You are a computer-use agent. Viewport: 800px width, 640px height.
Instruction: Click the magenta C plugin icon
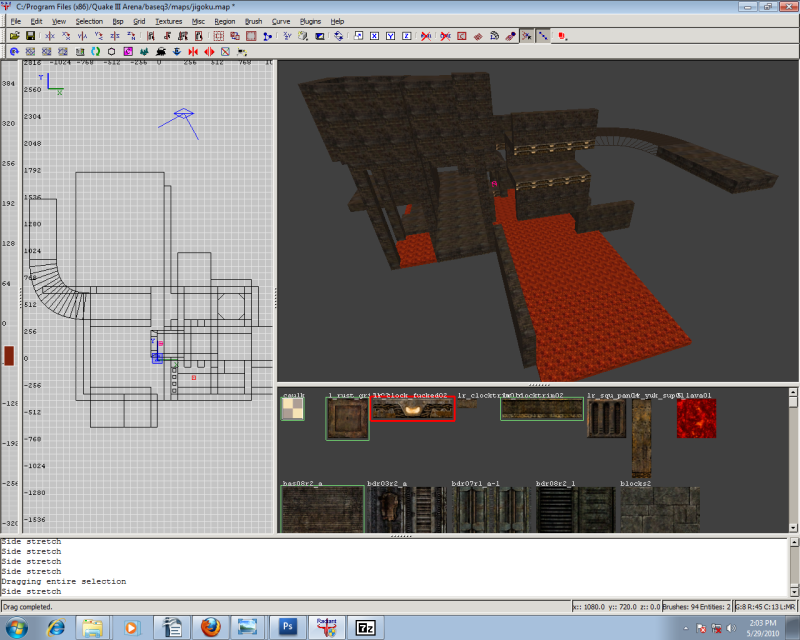[128, 52]
